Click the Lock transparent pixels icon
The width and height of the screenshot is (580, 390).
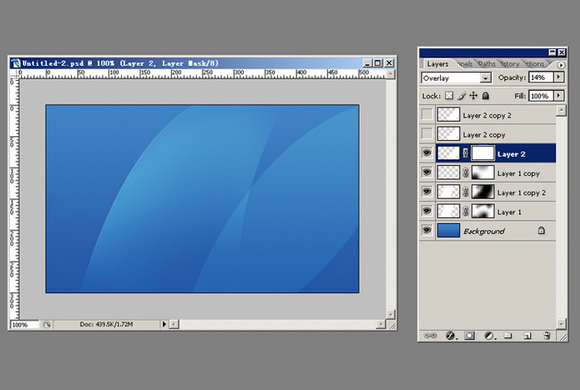tap(449, 96)
